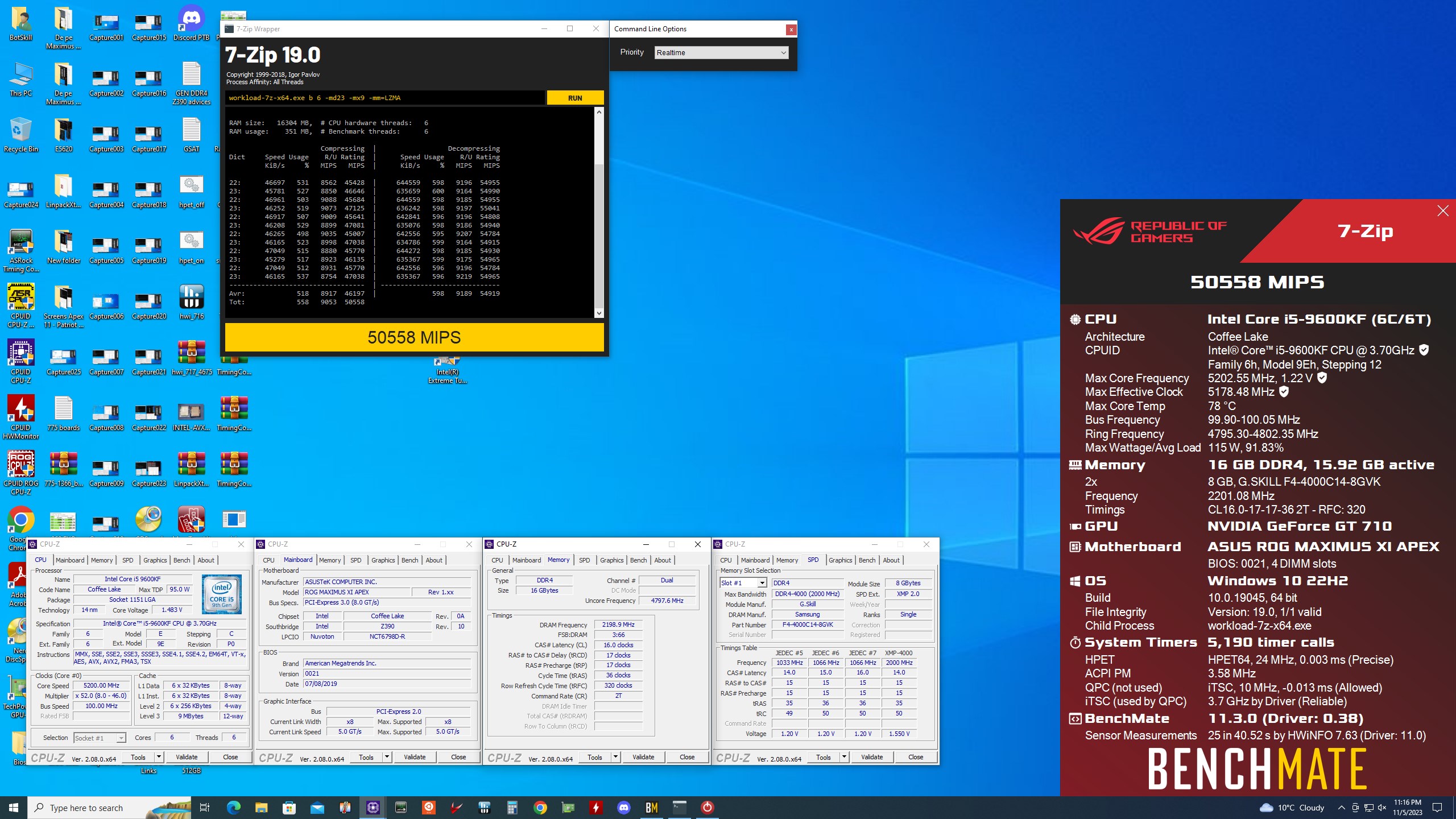Screen dimensions: 1456x819
Task: Open the BotSkill desktop icon
Action: pyautogui.click(x=21, y=24)
